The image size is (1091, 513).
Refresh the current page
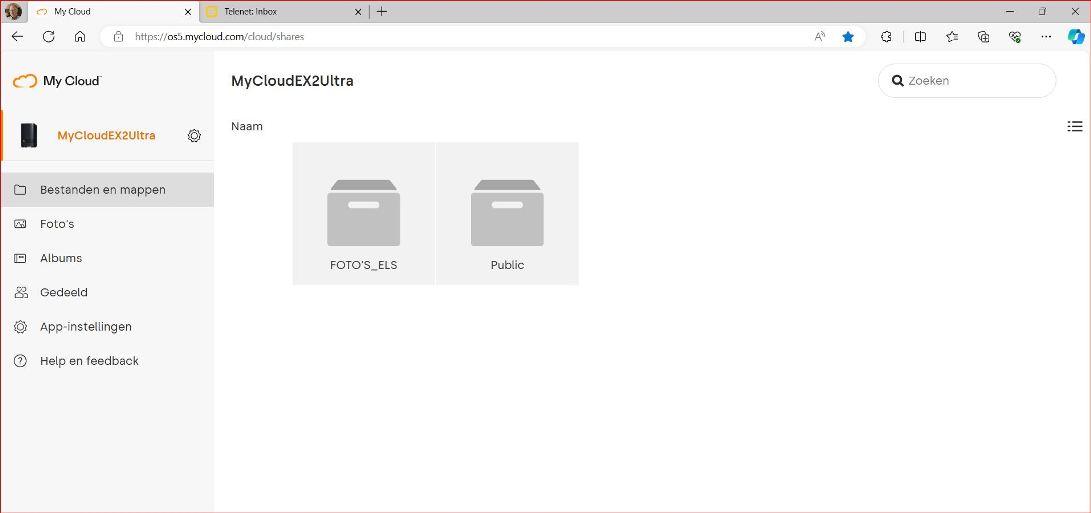(x=48, y=37)
